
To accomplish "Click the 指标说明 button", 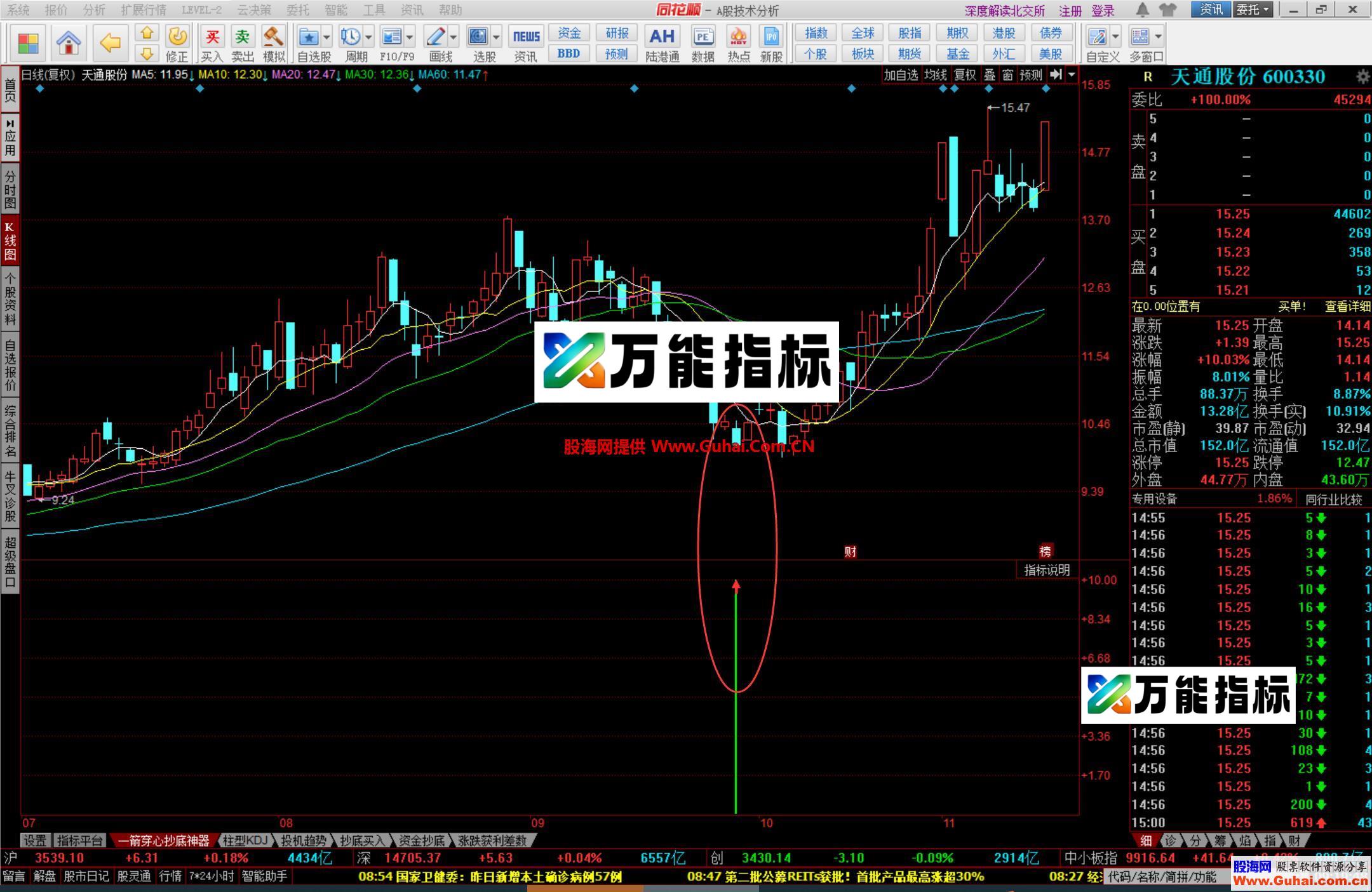I will (1047, 570).
